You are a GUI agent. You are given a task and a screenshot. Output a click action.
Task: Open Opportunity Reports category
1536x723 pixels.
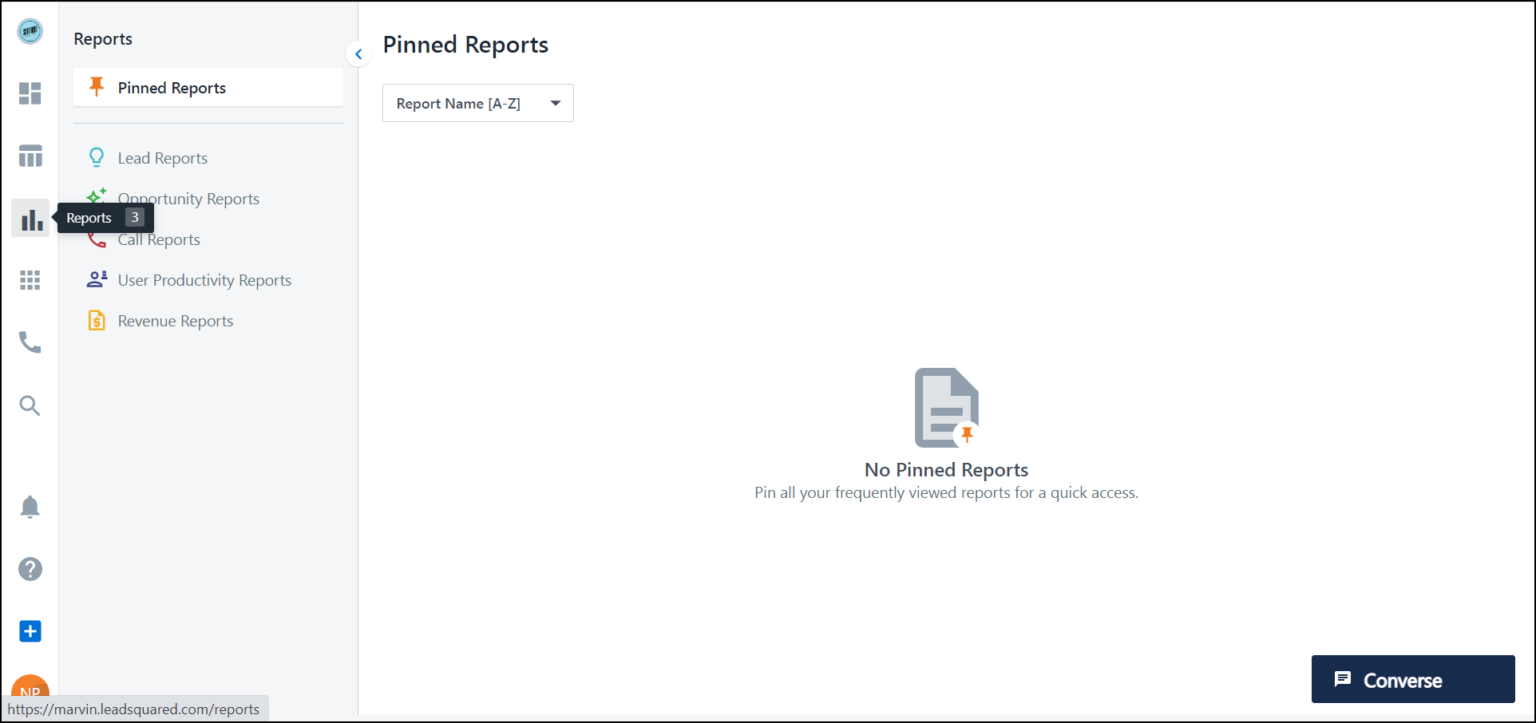tap(188, 199)
